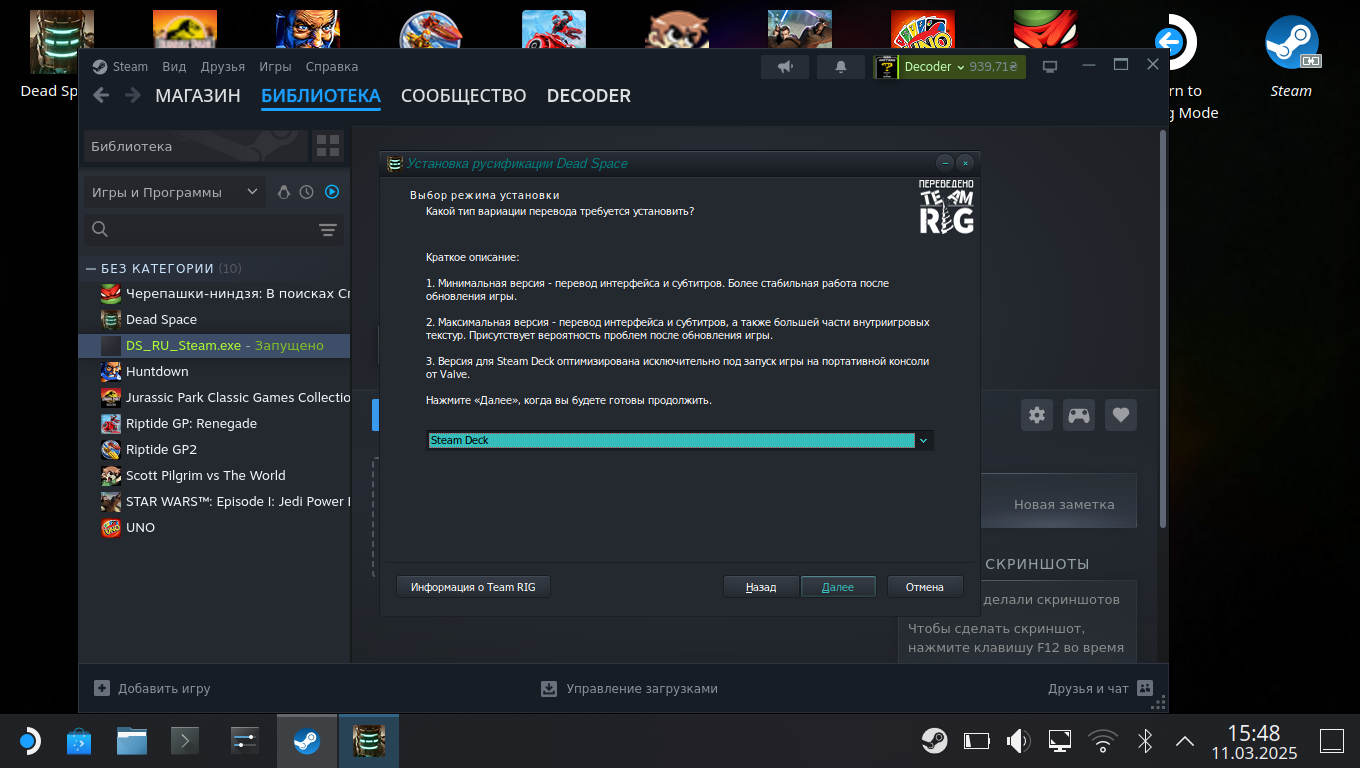Click the Steam icon in system tray

point(935,741)
